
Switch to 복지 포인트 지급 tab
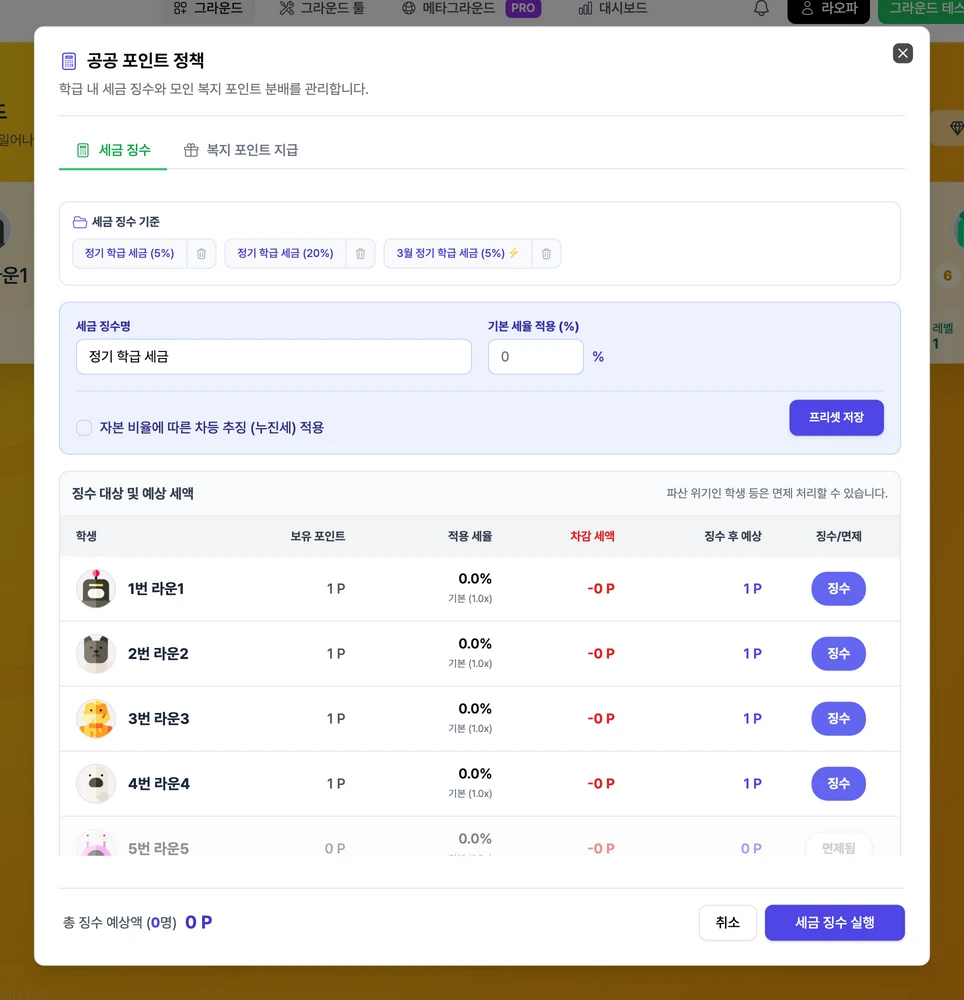pyautogui.click(x=241, y=150)
